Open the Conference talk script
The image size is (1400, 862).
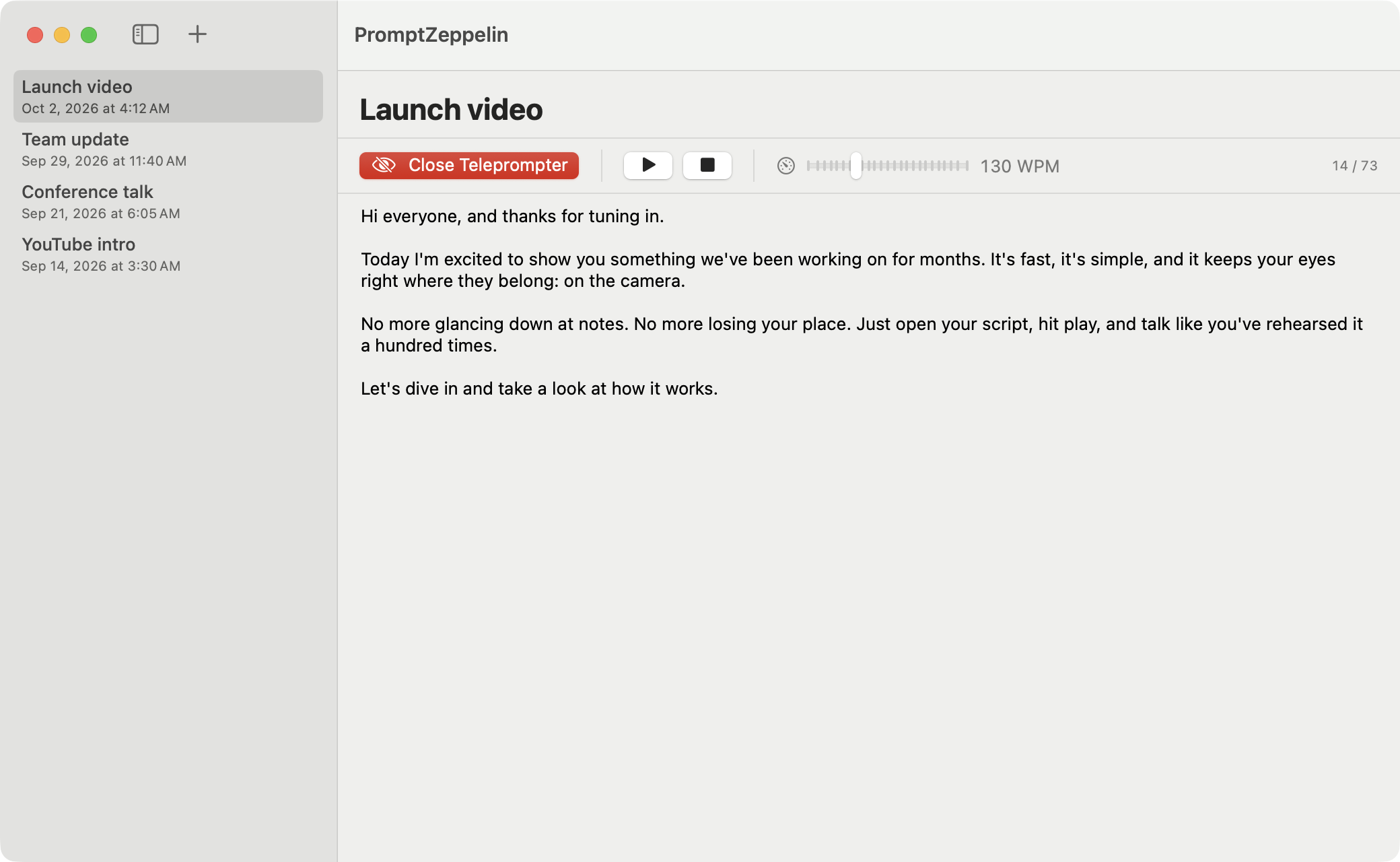[168, 201]
